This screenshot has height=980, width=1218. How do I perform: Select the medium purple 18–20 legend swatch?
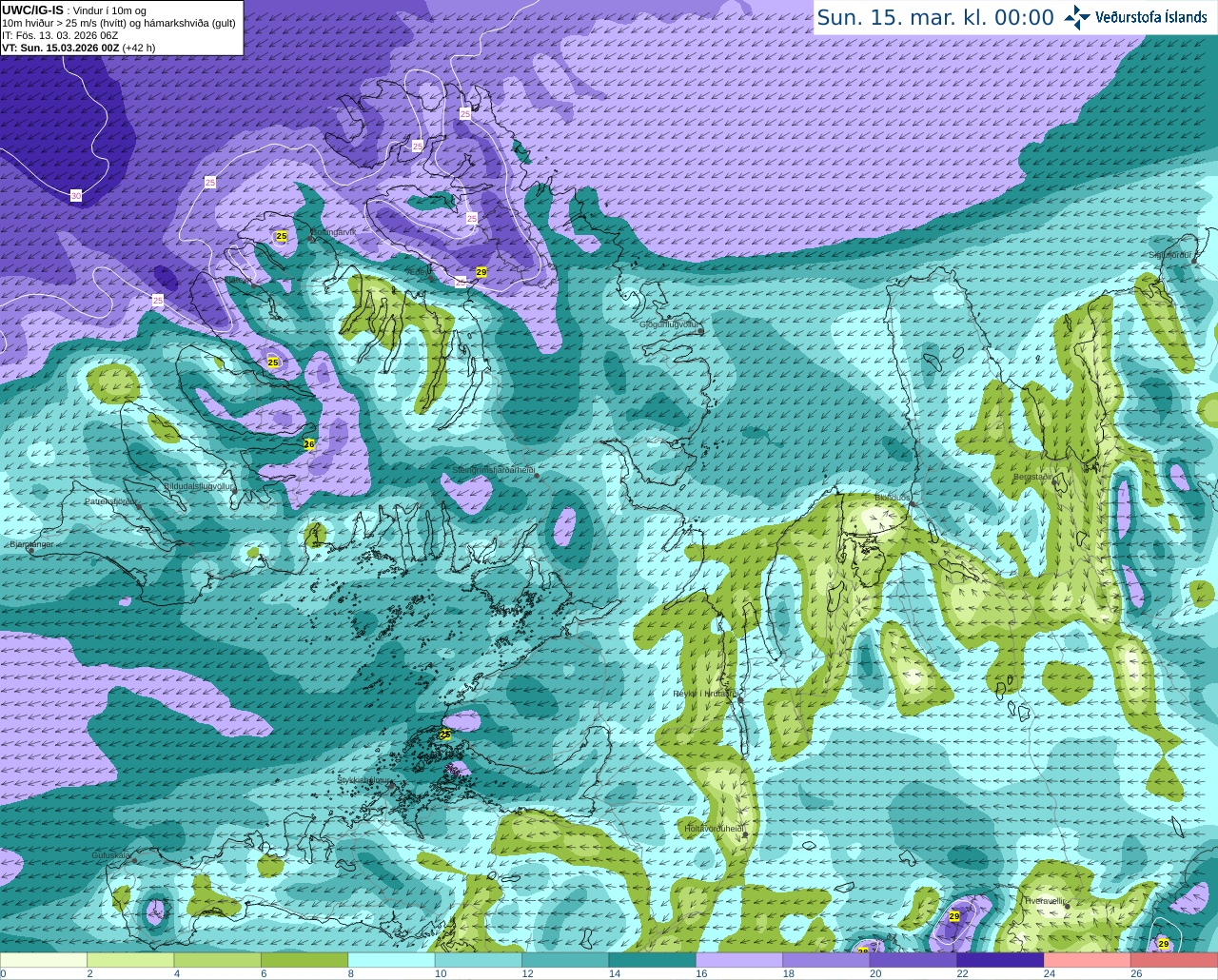pyautogui.click(x=827, y=961)
